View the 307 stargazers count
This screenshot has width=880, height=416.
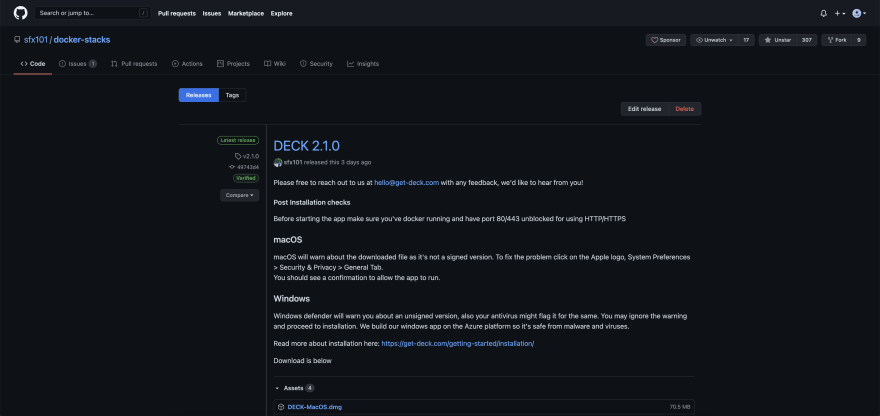click(x=806, y=40)
